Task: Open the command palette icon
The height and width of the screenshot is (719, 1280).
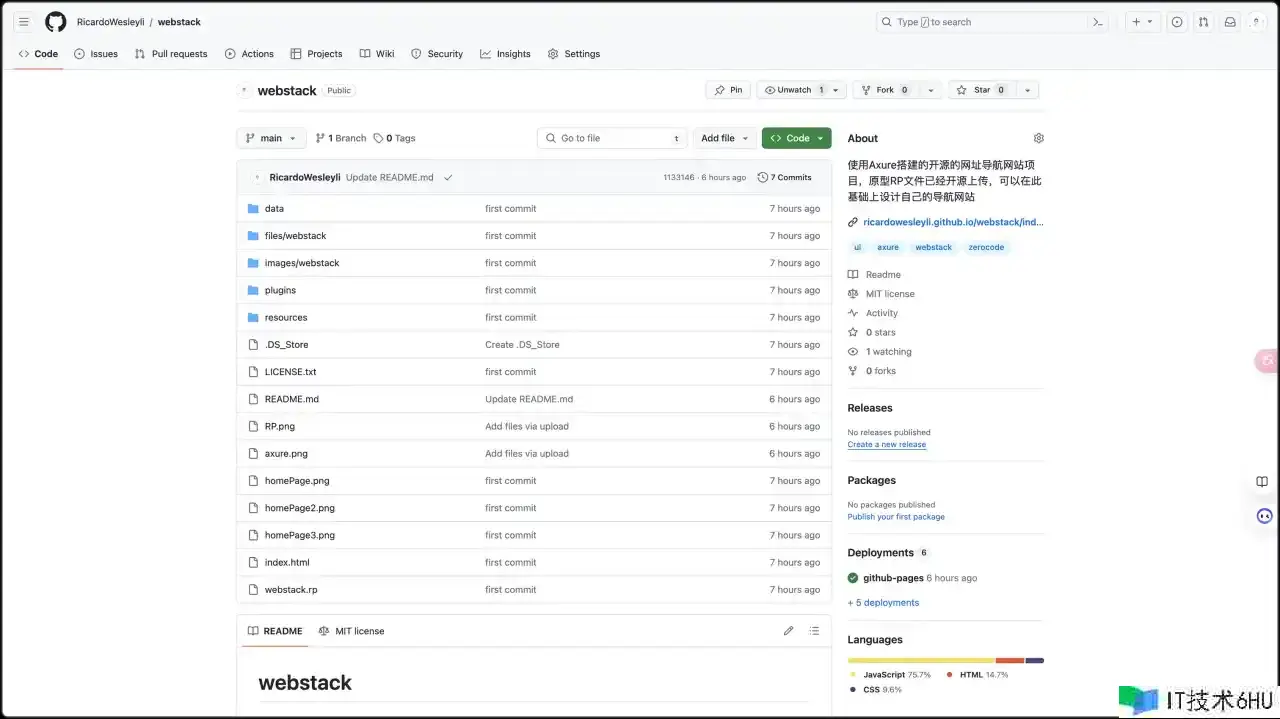Action: click(1098, 22)
